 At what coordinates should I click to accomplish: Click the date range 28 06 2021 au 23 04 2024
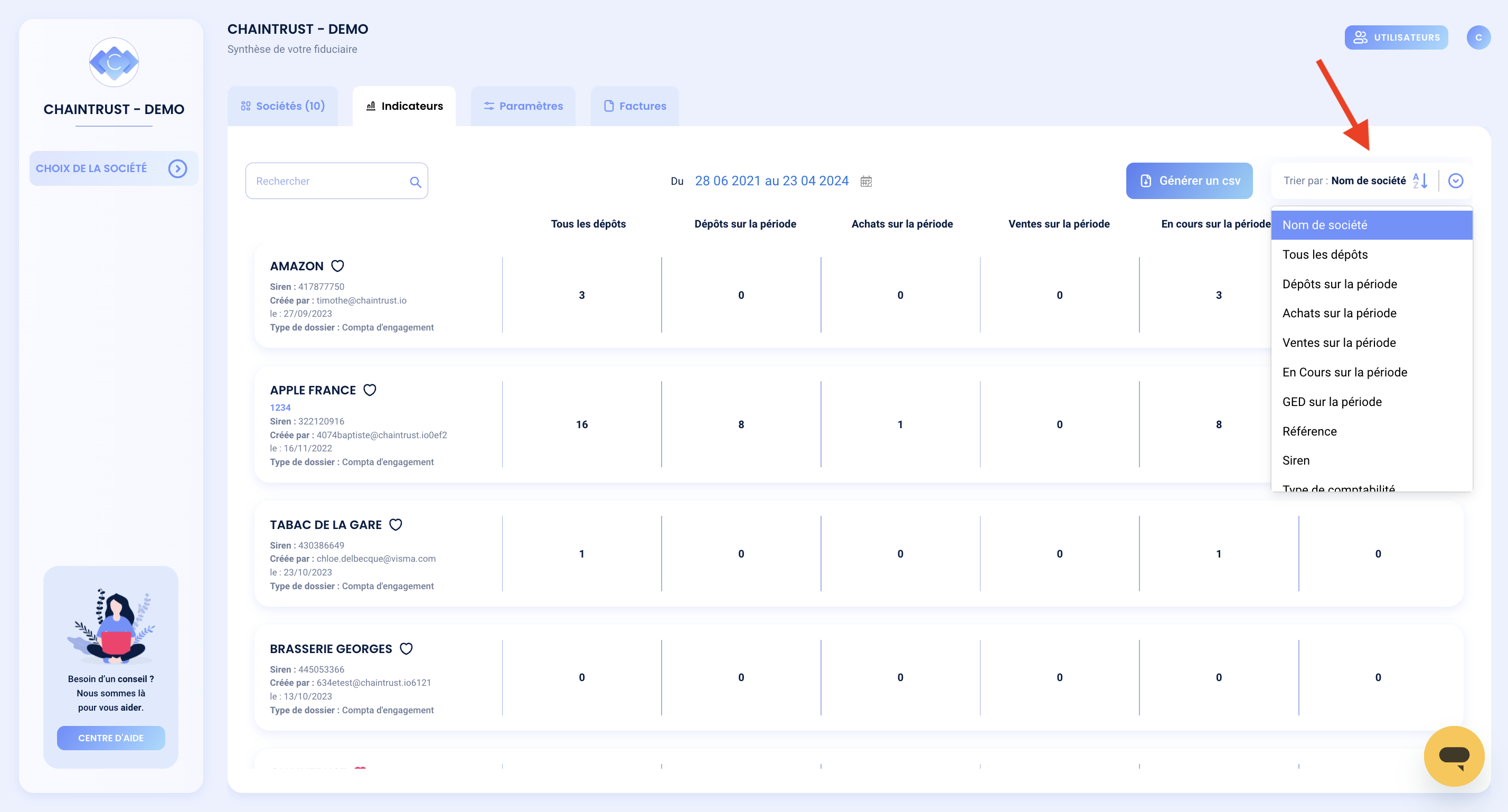pos(771,181)
